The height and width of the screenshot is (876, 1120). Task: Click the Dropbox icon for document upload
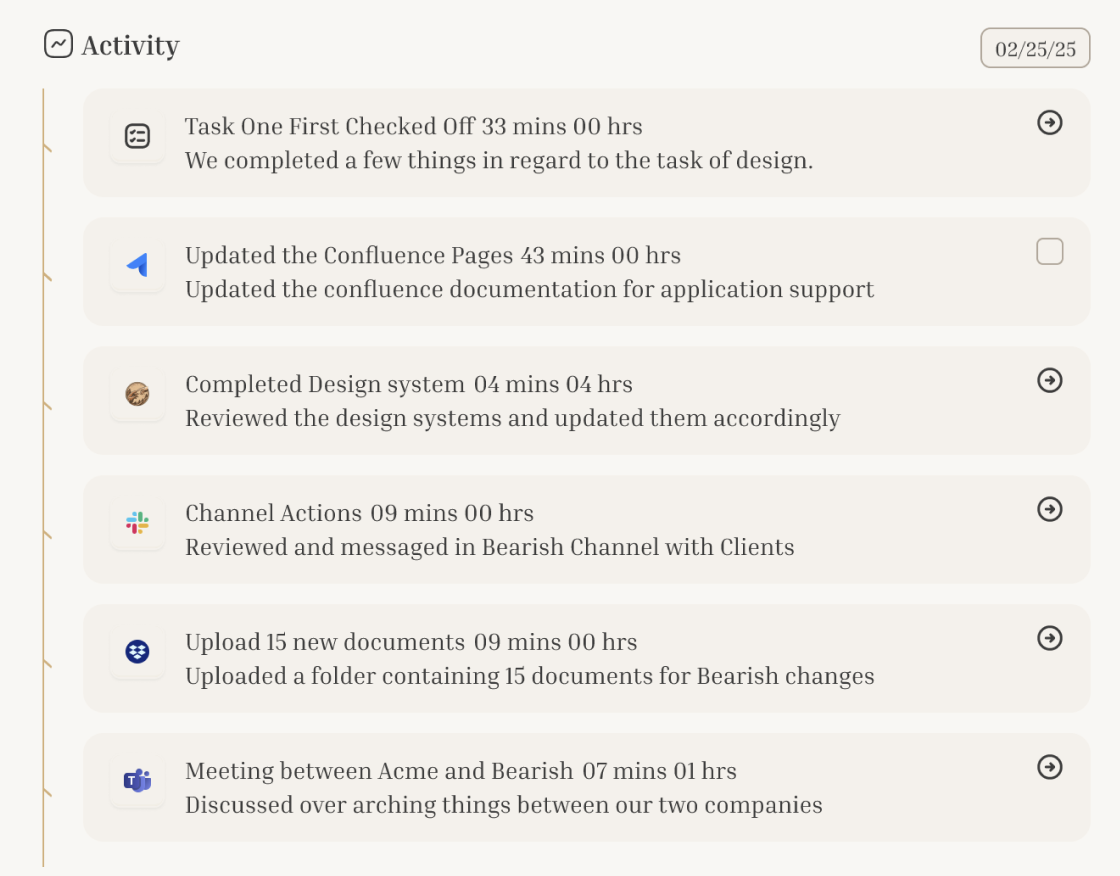(138, 652)
